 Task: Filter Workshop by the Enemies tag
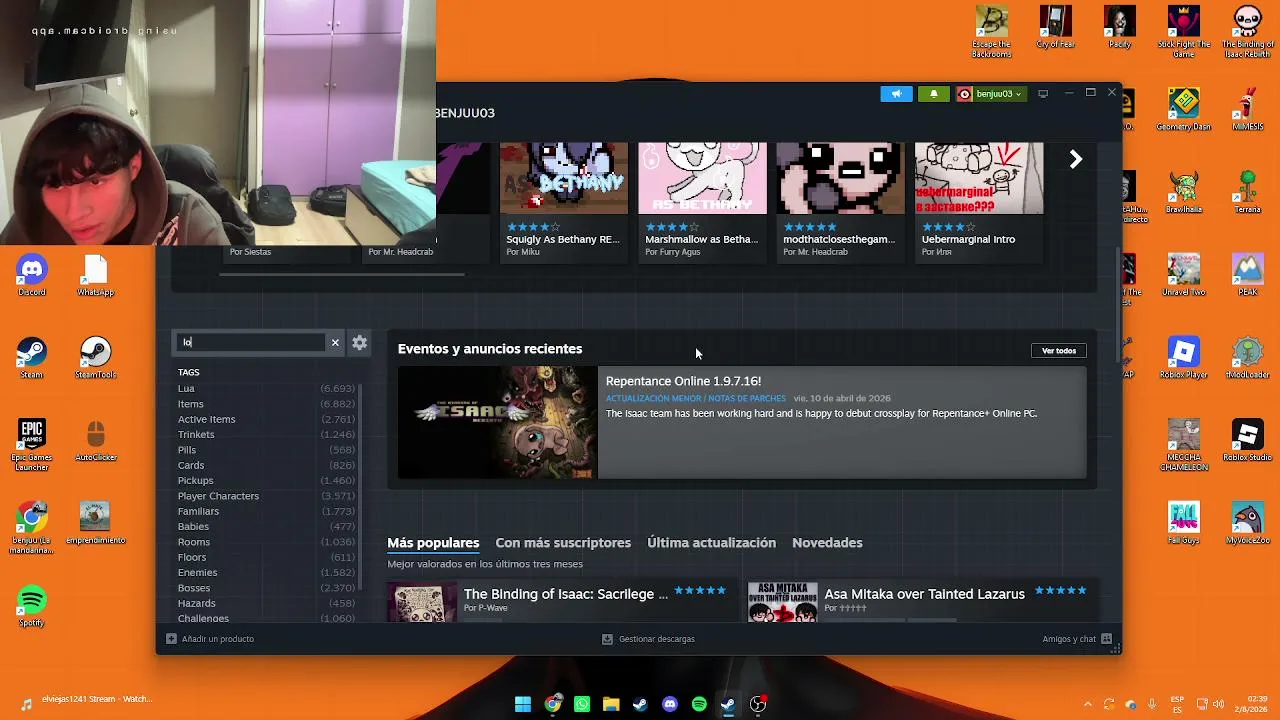(197, 573)
